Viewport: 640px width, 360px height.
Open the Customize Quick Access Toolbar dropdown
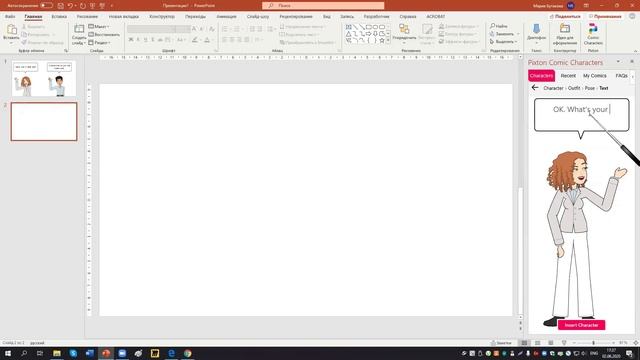click(112, 6)
